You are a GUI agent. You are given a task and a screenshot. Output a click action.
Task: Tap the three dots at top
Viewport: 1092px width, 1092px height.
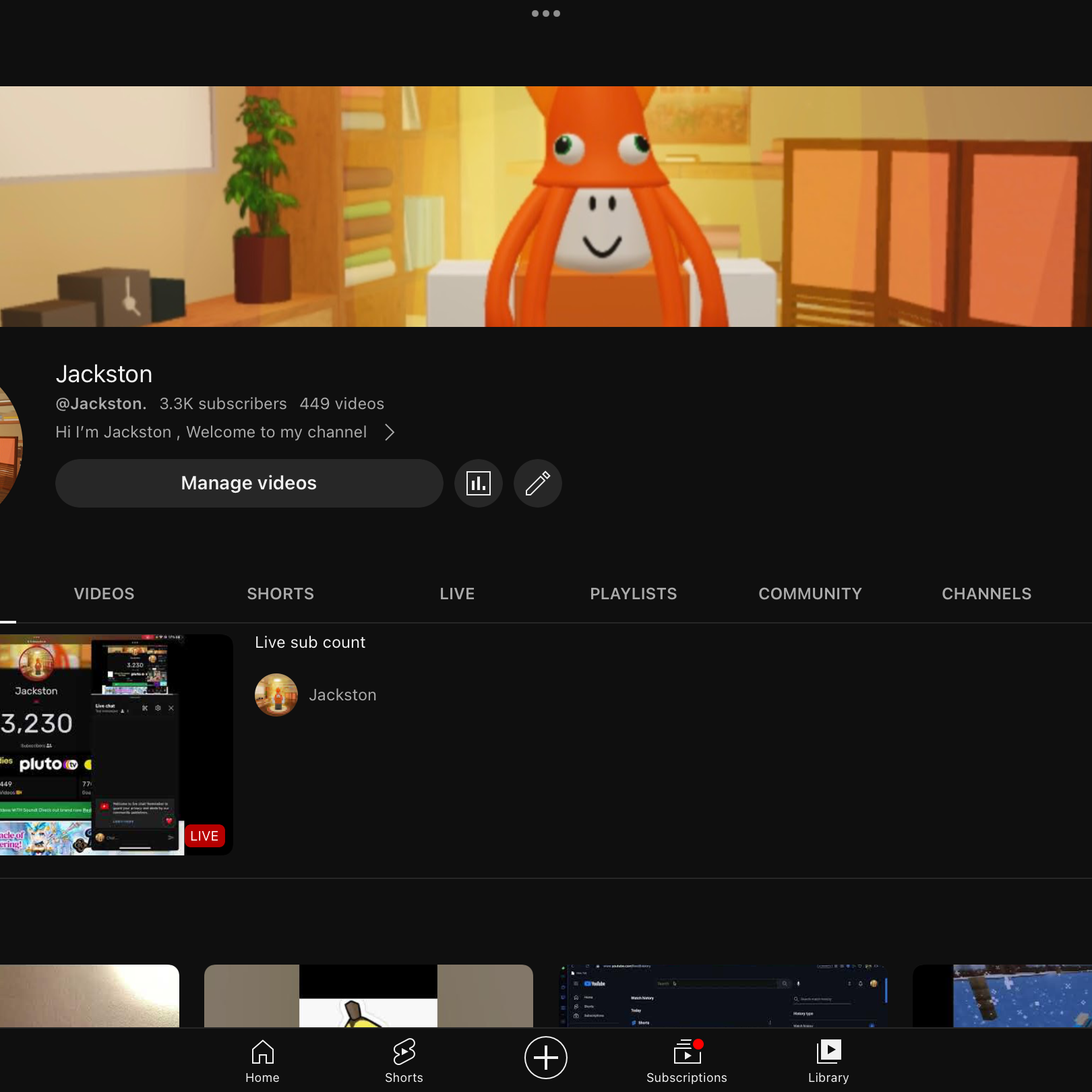click(546, 13)
